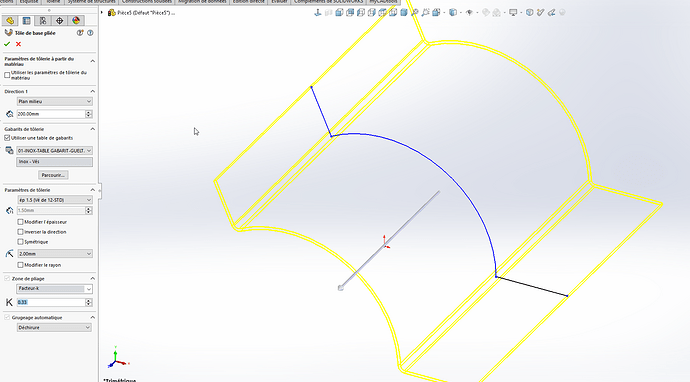Click the Parcourir... button

(x=53, y=175)
